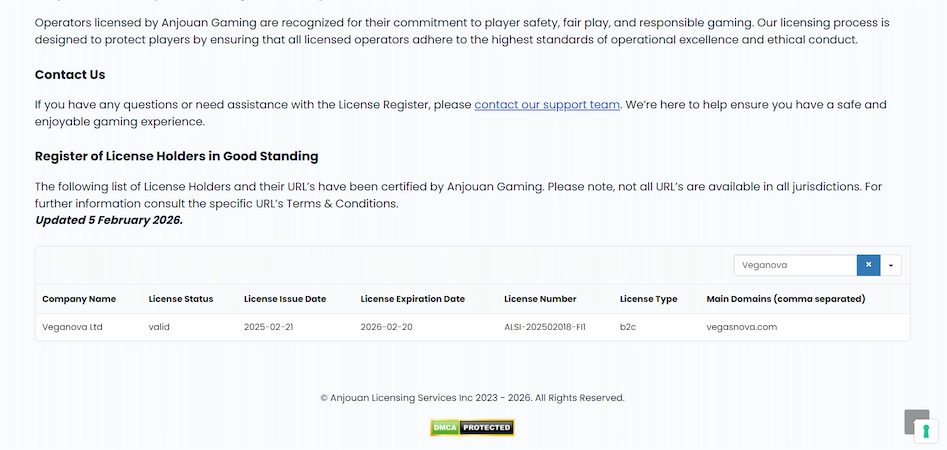Sort by License Expiration Date column
This screenshot has width=947, height=450.
[x=412, y=299]
